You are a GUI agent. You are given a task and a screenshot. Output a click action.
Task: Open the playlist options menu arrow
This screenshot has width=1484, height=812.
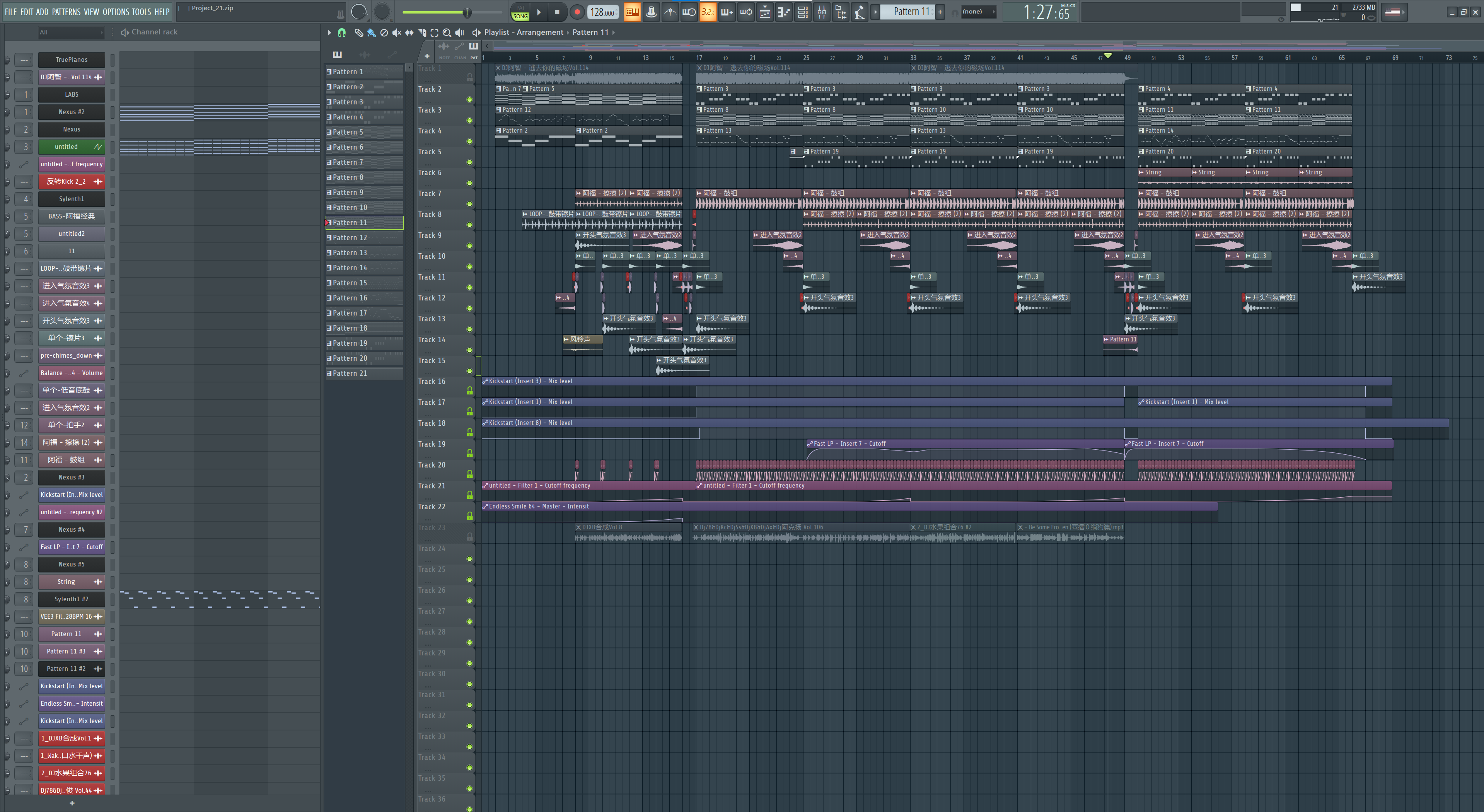[x=329, y=33]
